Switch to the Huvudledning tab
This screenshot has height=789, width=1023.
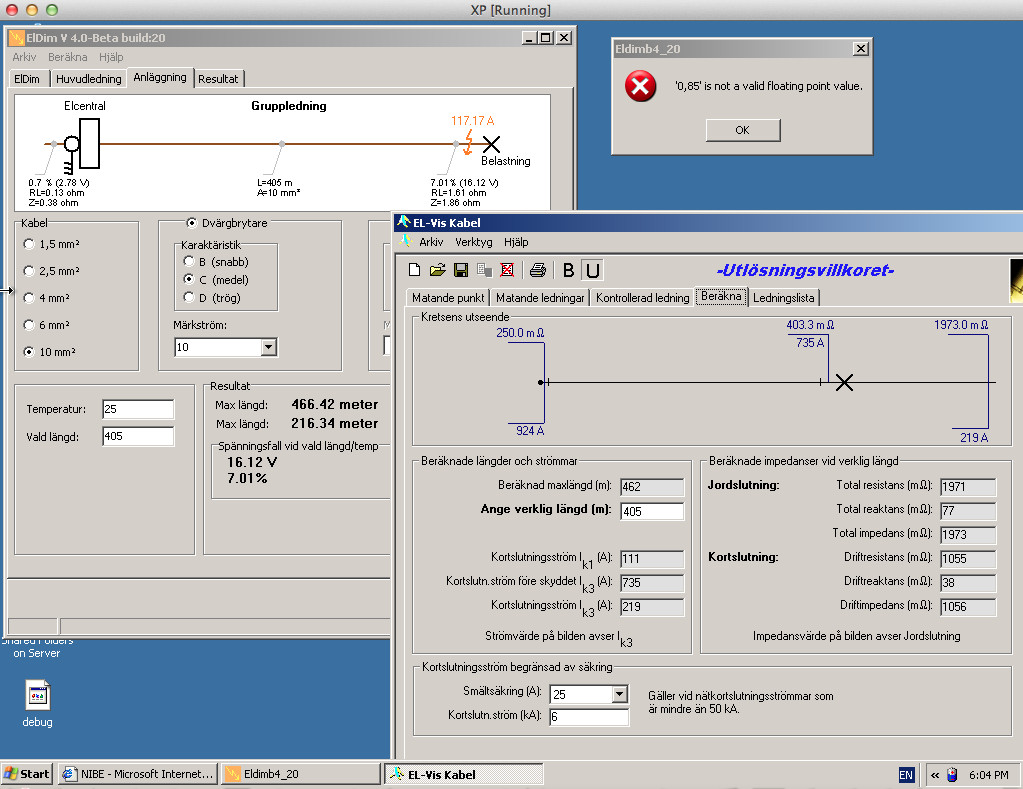[89, 79]
